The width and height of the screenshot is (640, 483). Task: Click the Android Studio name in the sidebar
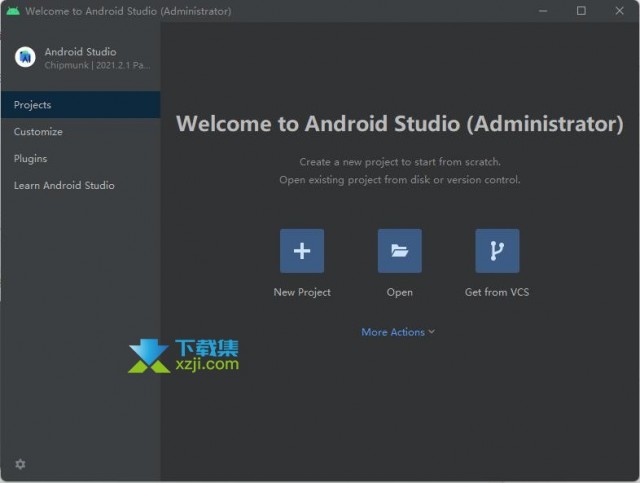[x=80, y=52]
